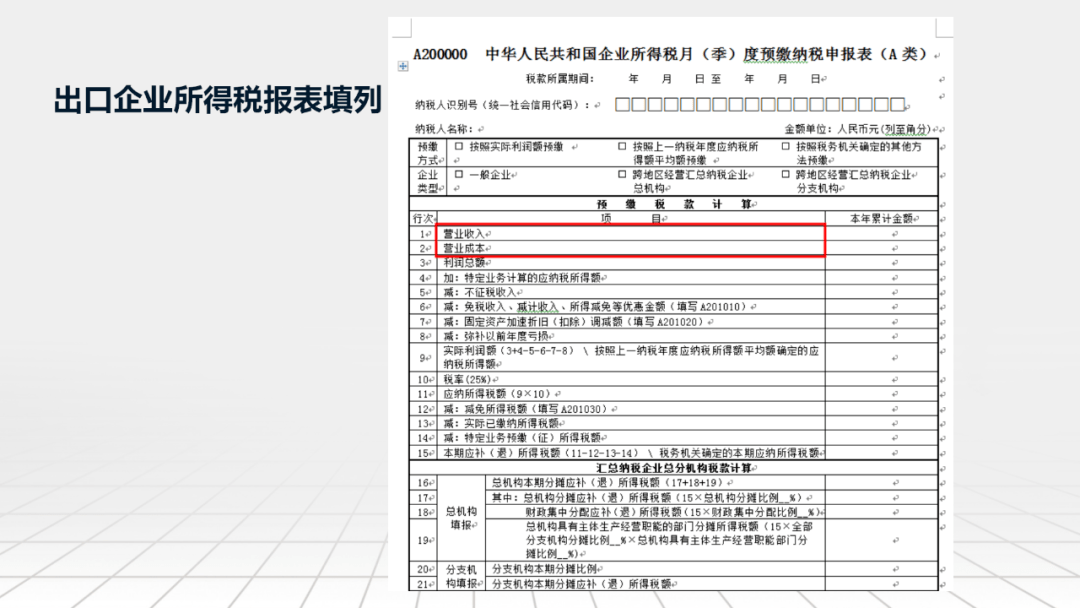
Task: Check 按照税务机关确定的其他方法预缴 checkbox
Action: [786, 146]
